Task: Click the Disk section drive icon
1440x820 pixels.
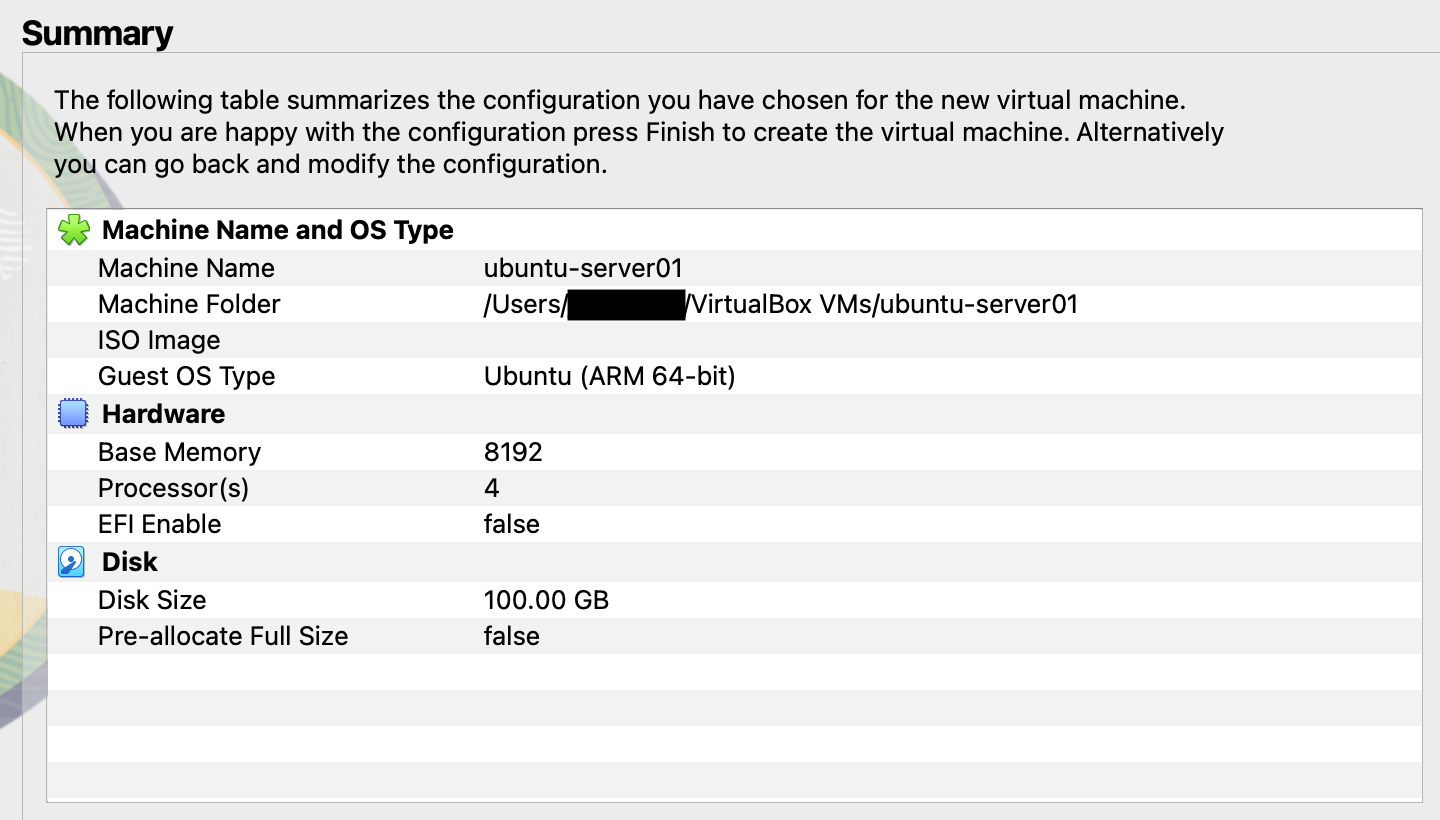Action: [72, 562]
